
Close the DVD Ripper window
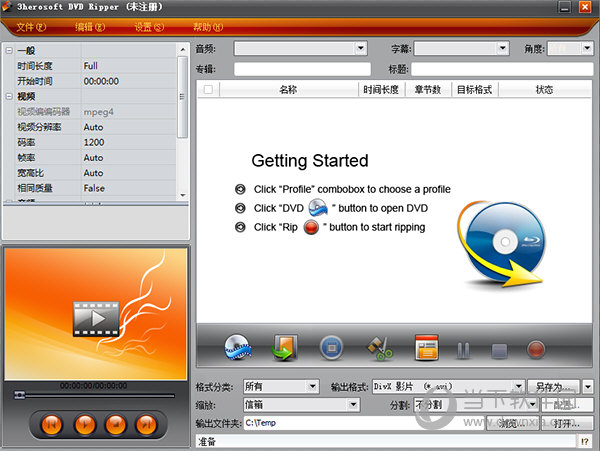(x=585, y=7)
